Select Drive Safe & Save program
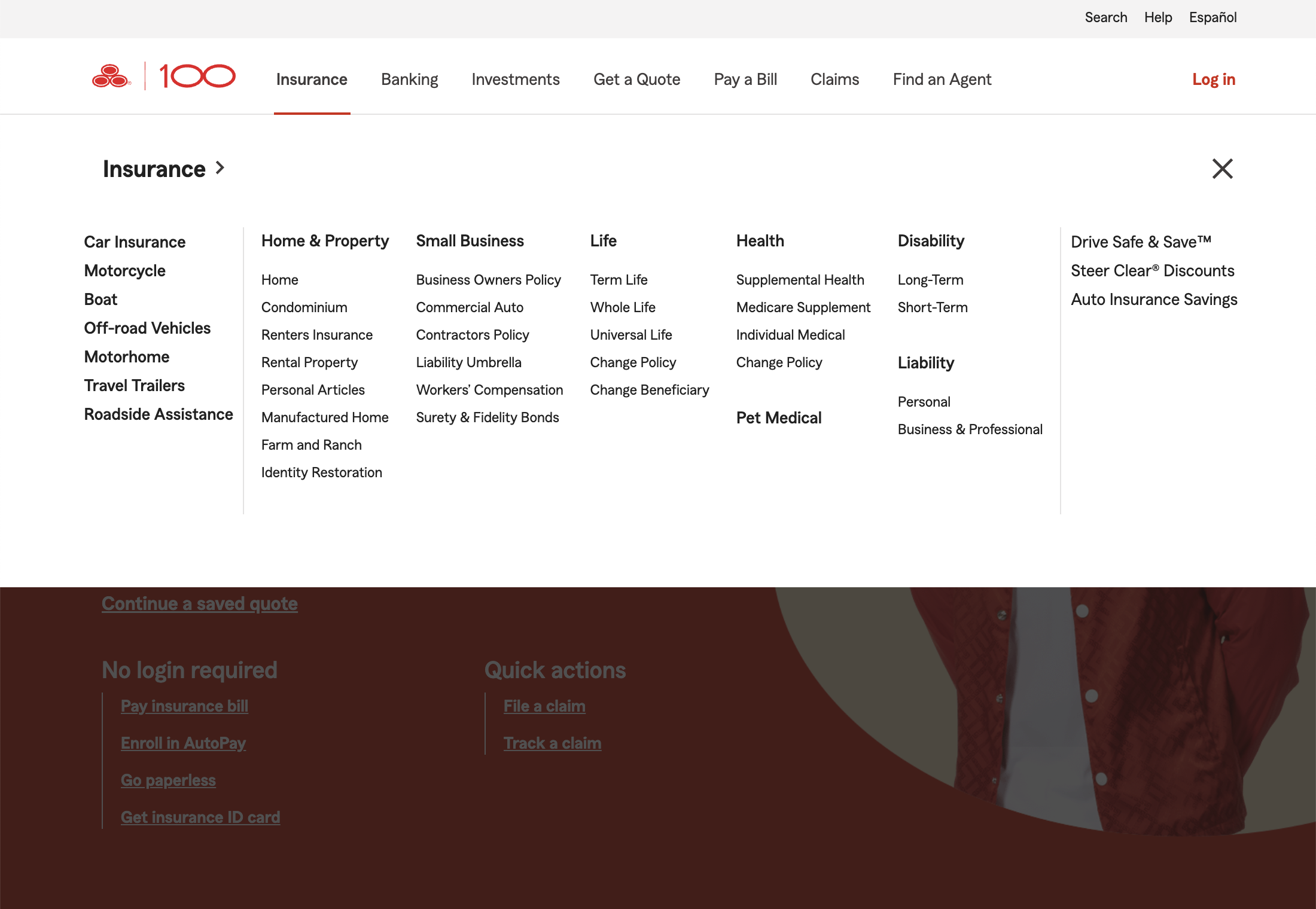 (1141, 242)
